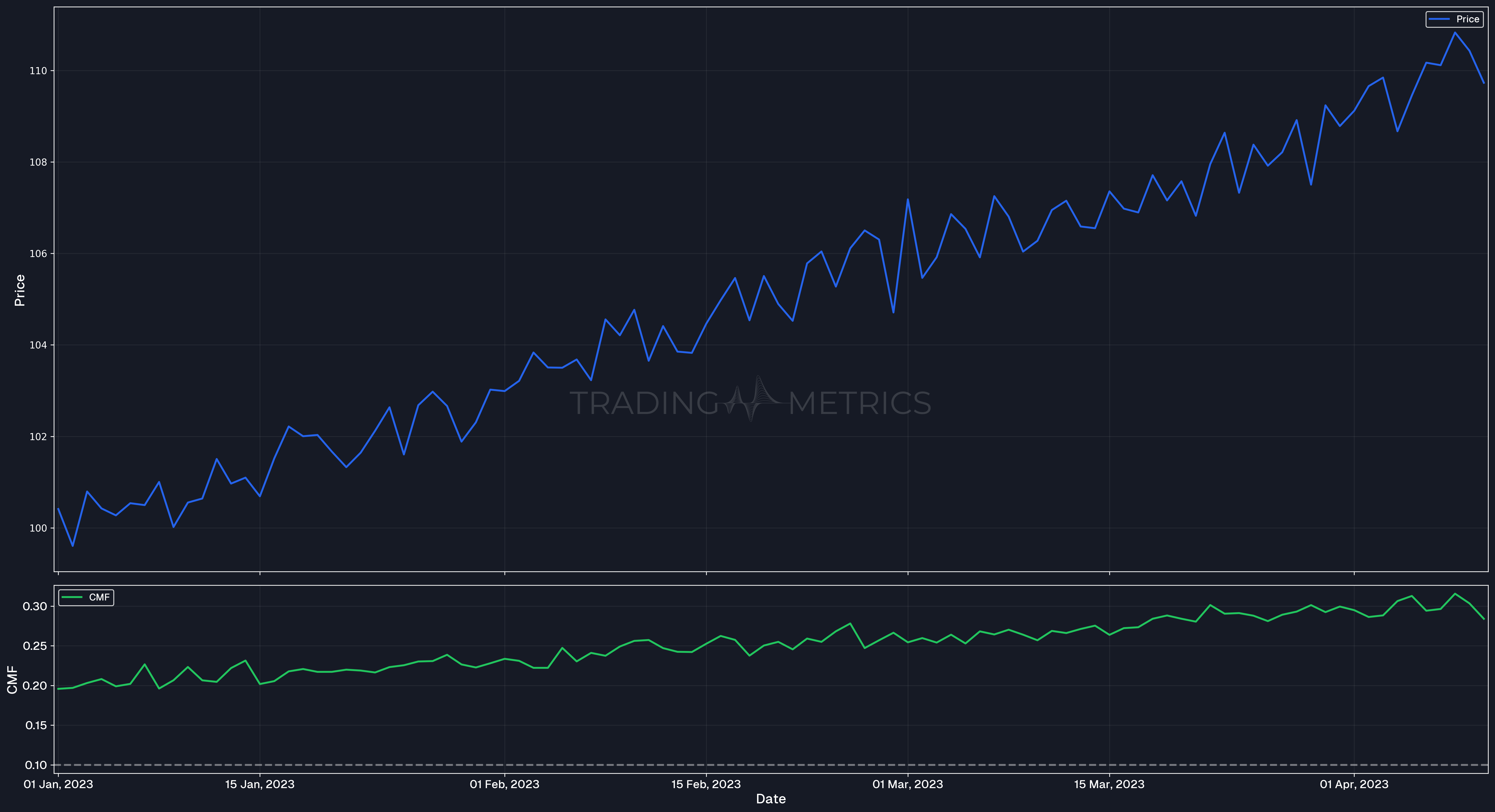Click the 'Price' y-axis title
1495x812 pixels.
point(20,290)
